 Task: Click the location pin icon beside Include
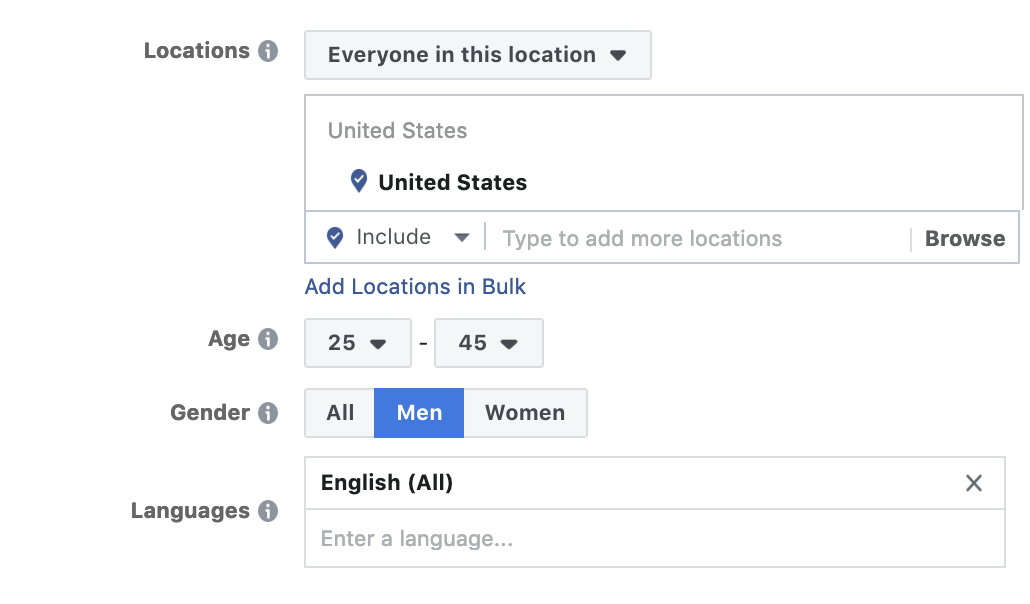tap(336, 238)
